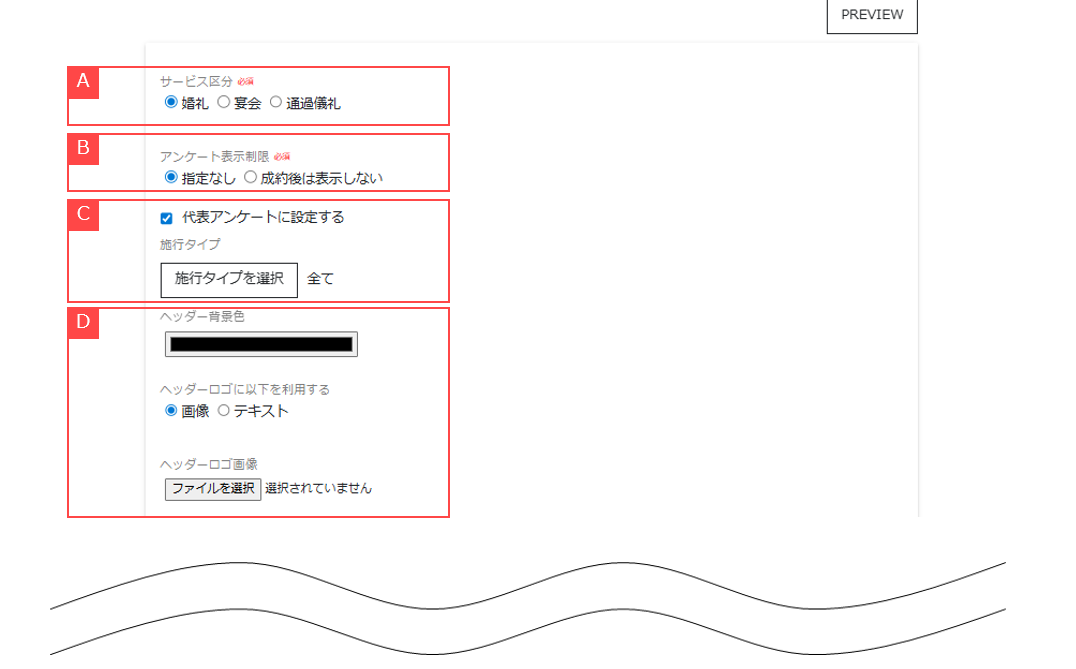This screenshot has height=669, width=1076.
Task: Click the ヘッダーロゴ画像 field label
Action: tap(209, 464)
